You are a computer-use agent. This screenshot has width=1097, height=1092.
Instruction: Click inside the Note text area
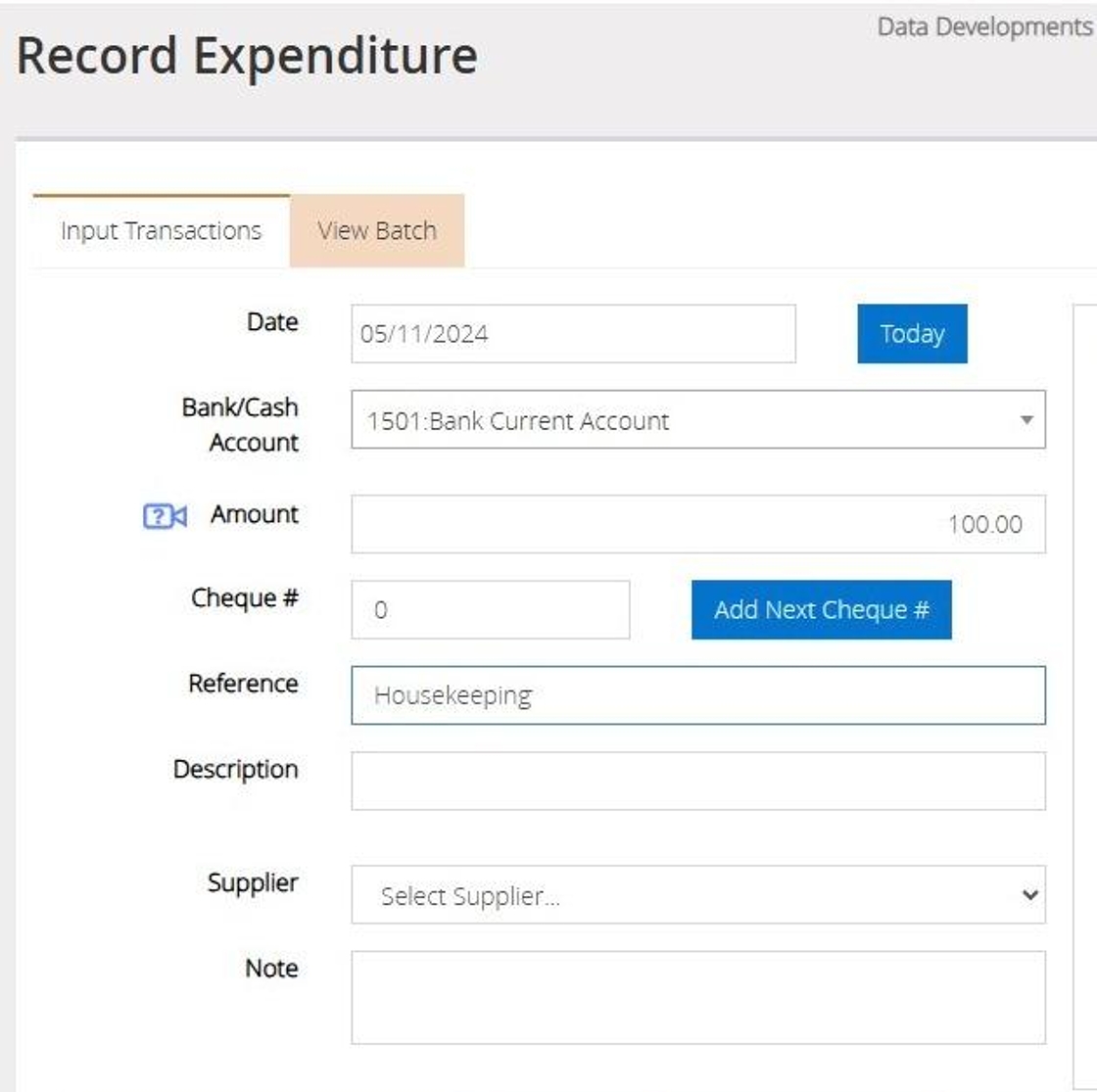click(697, 997)
